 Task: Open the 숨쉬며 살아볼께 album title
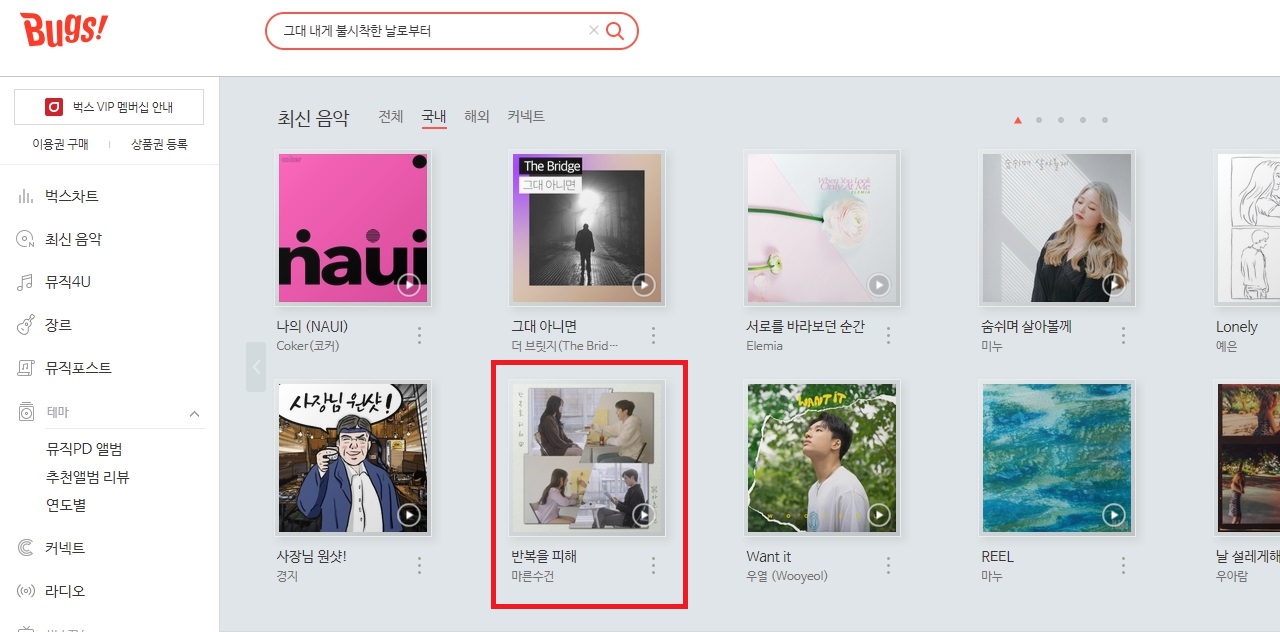(1026, 326)
